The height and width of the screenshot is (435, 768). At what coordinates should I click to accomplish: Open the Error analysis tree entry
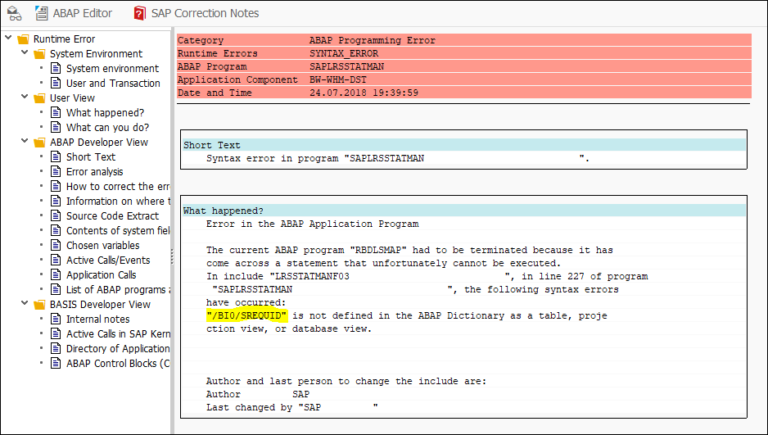pyautogui.click(x=94, y=172)
